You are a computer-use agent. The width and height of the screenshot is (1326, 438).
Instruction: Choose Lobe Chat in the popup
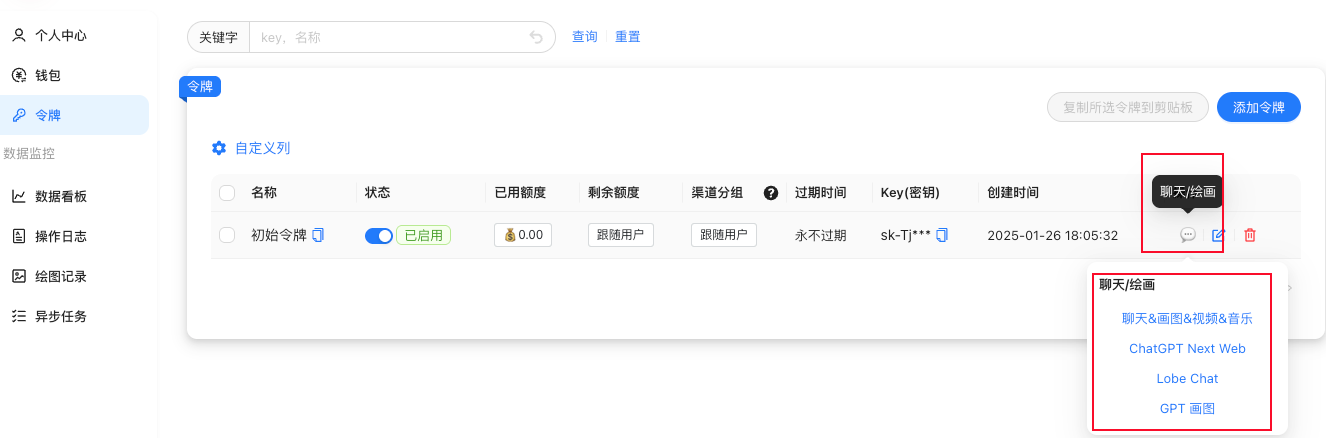[x=1187, y=379]
